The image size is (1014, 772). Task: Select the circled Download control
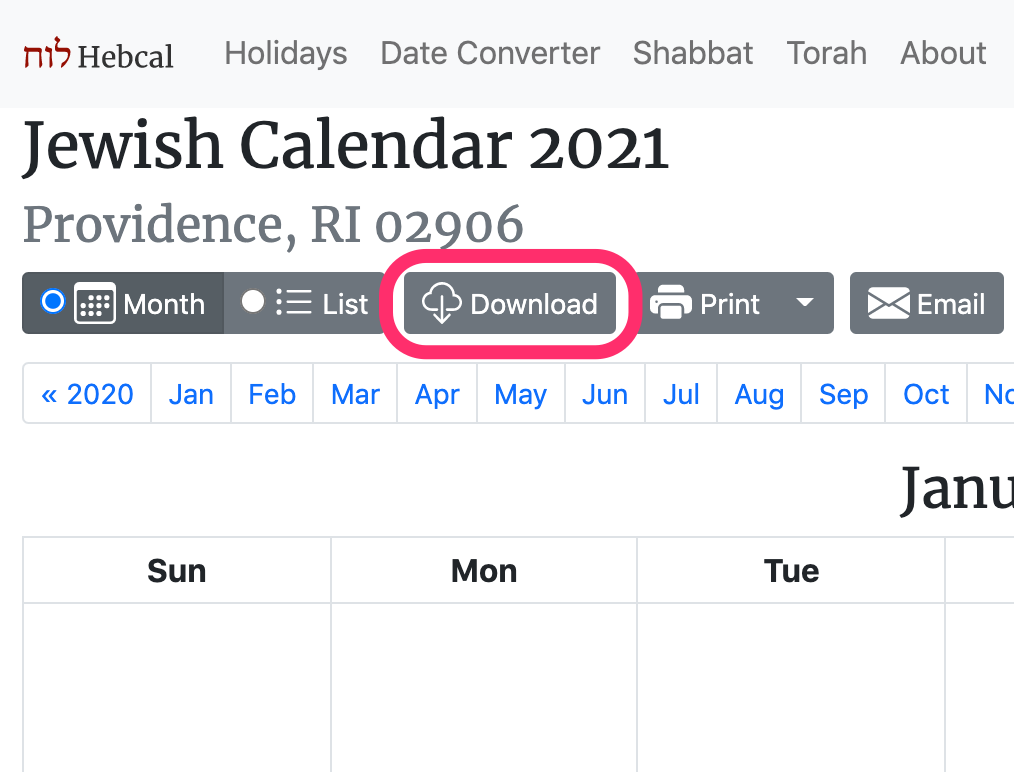click(510, 303)
